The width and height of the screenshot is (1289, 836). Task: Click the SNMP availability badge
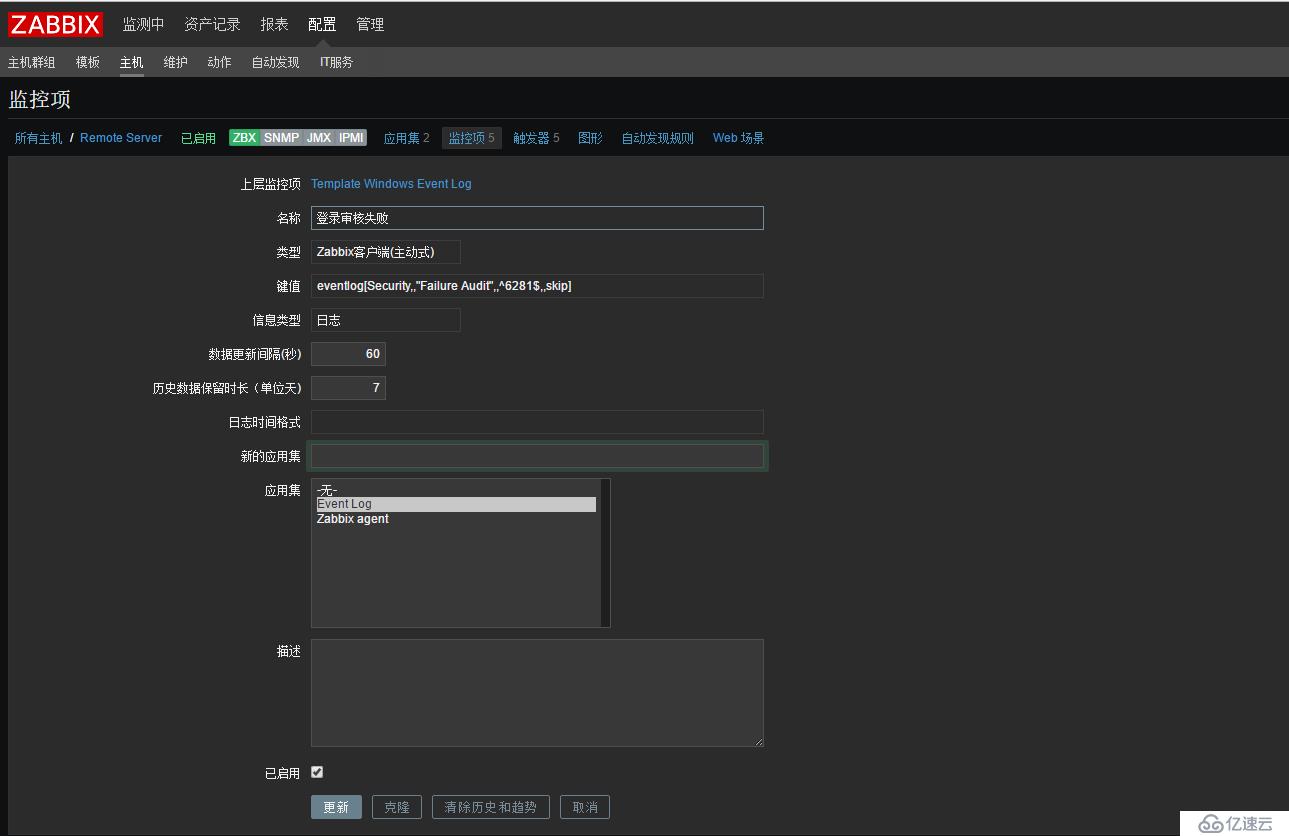pos(281,138)
